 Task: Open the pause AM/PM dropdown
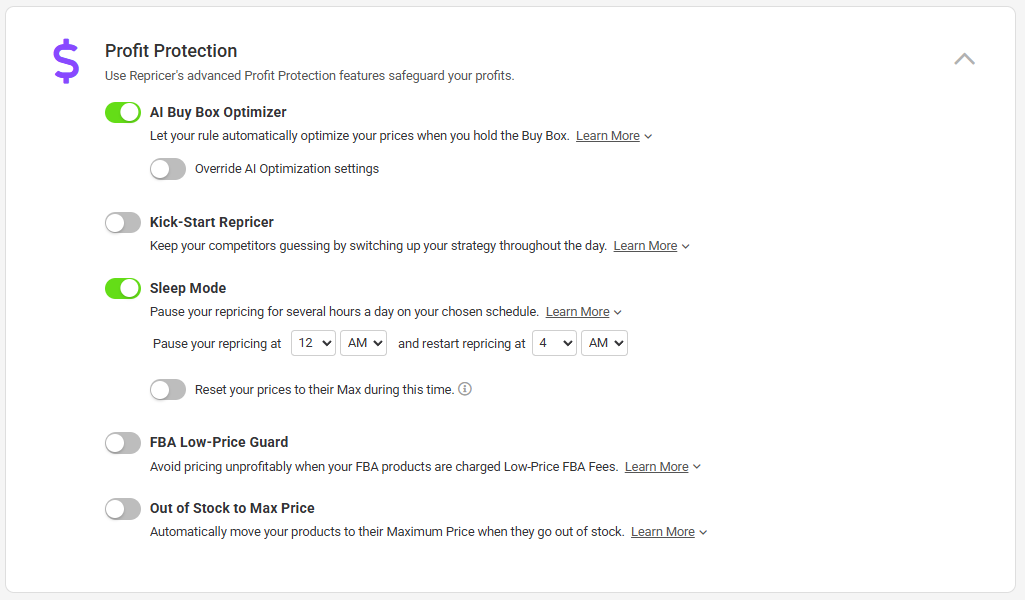363,343
